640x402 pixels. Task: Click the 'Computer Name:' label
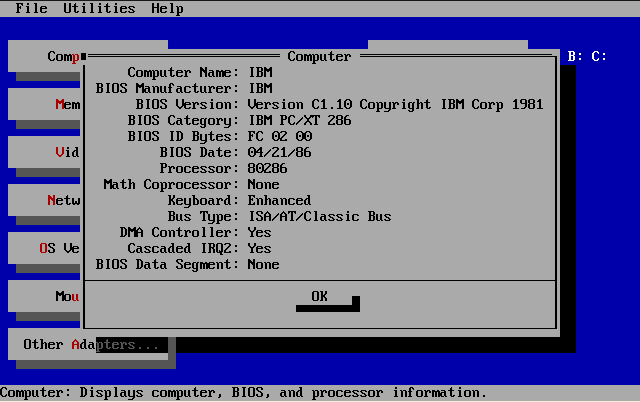coord(183,72)
